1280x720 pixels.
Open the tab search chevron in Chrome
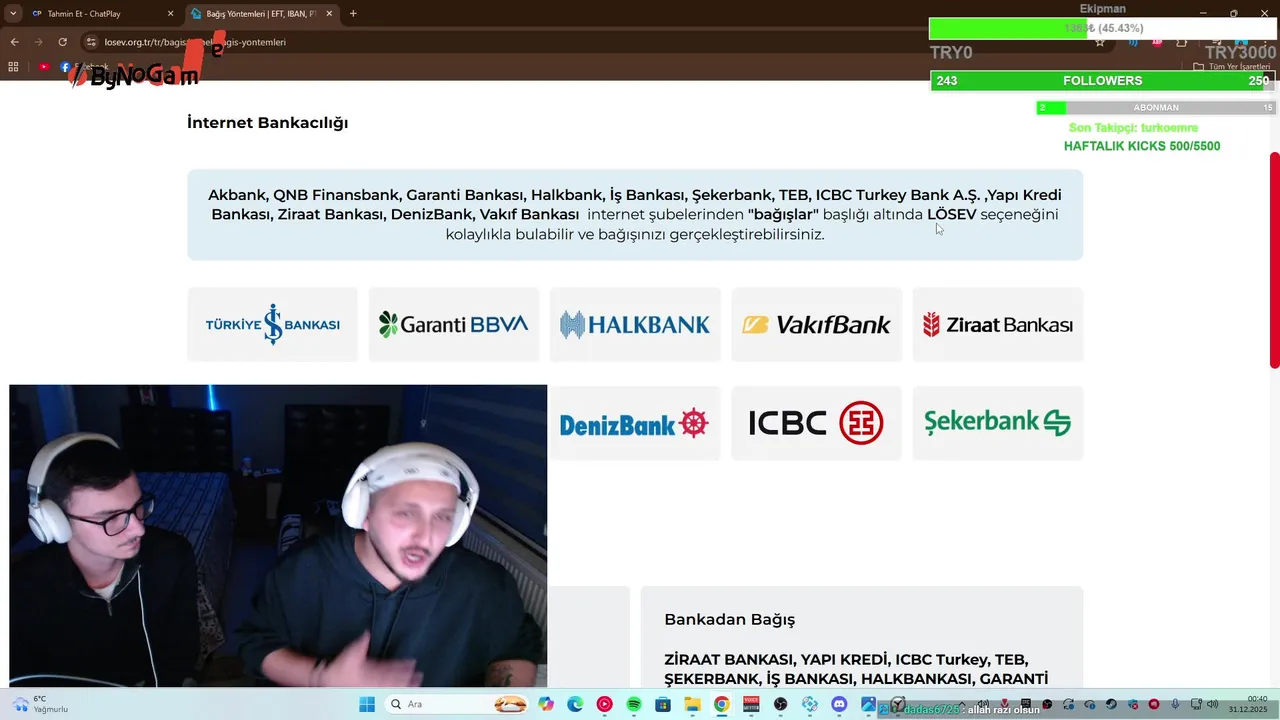click(x=13, y=14)
